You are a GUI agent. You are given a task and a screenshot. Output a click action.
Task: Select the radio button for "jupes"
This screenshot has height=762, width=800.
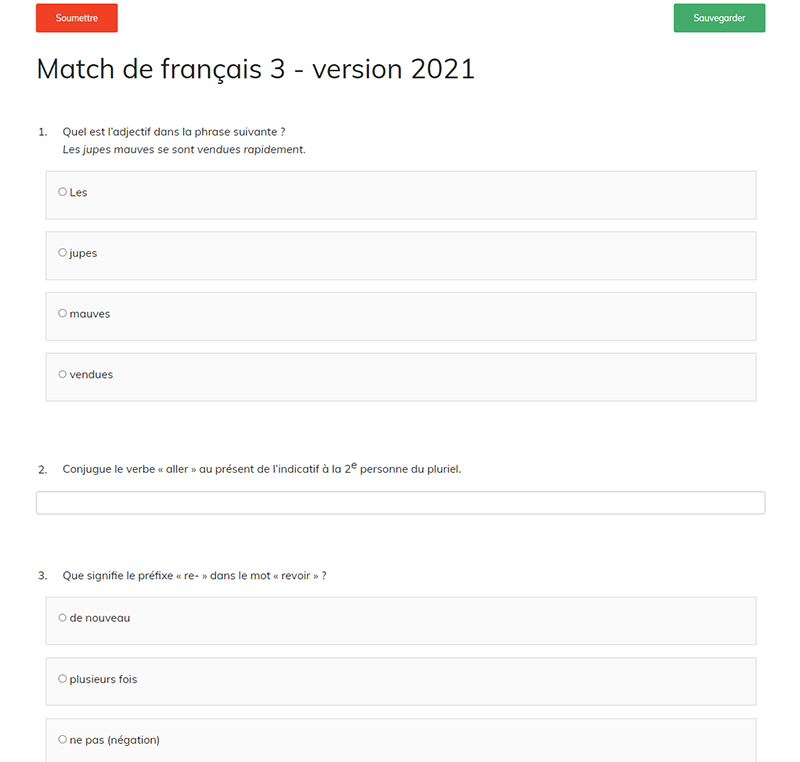[62, 253]
